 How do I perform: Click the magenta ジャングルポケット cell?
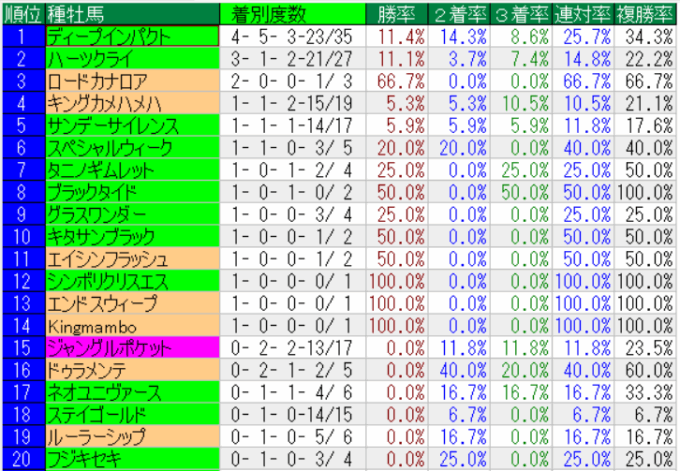(130, 348)
